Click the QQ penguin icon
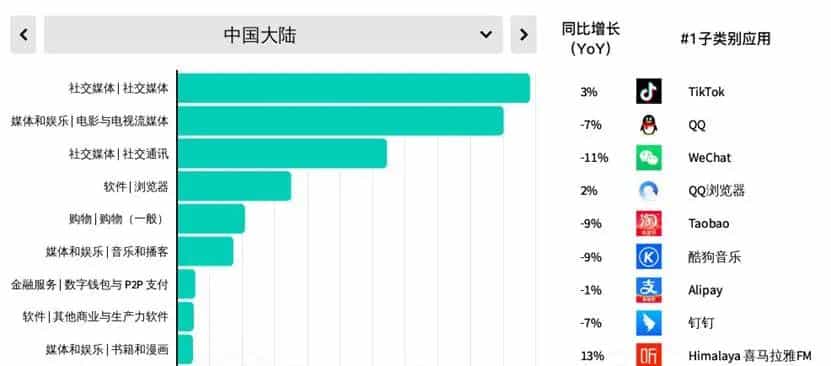 pos(649,125)
